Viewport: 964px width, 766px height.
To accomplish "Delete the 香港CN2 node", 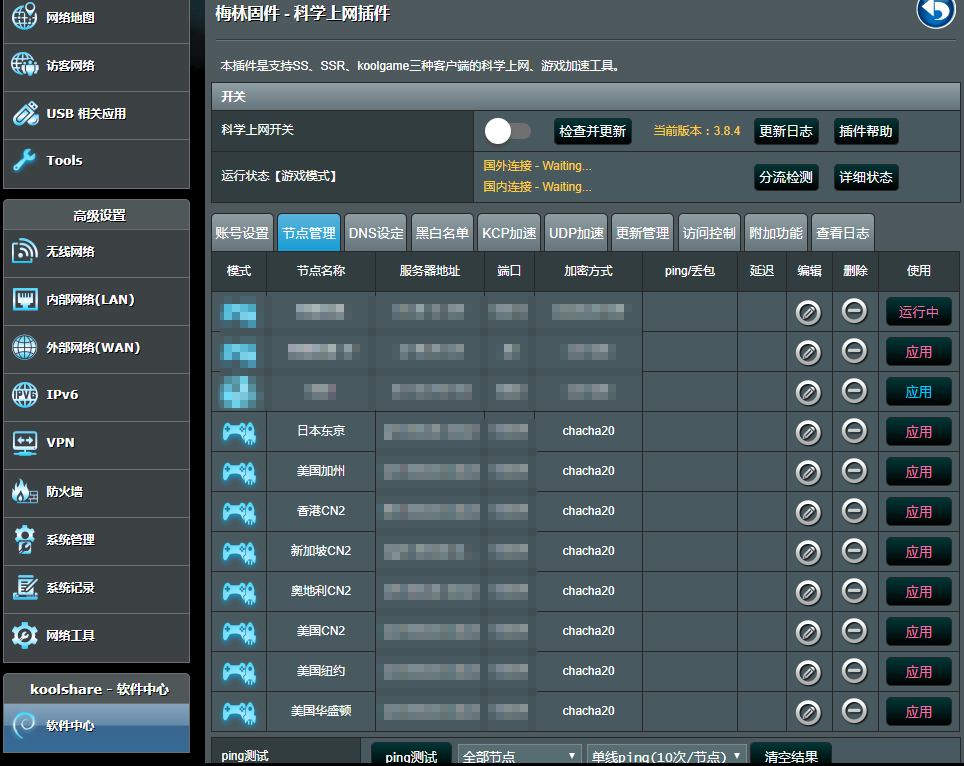I will (x=854, y=510).
